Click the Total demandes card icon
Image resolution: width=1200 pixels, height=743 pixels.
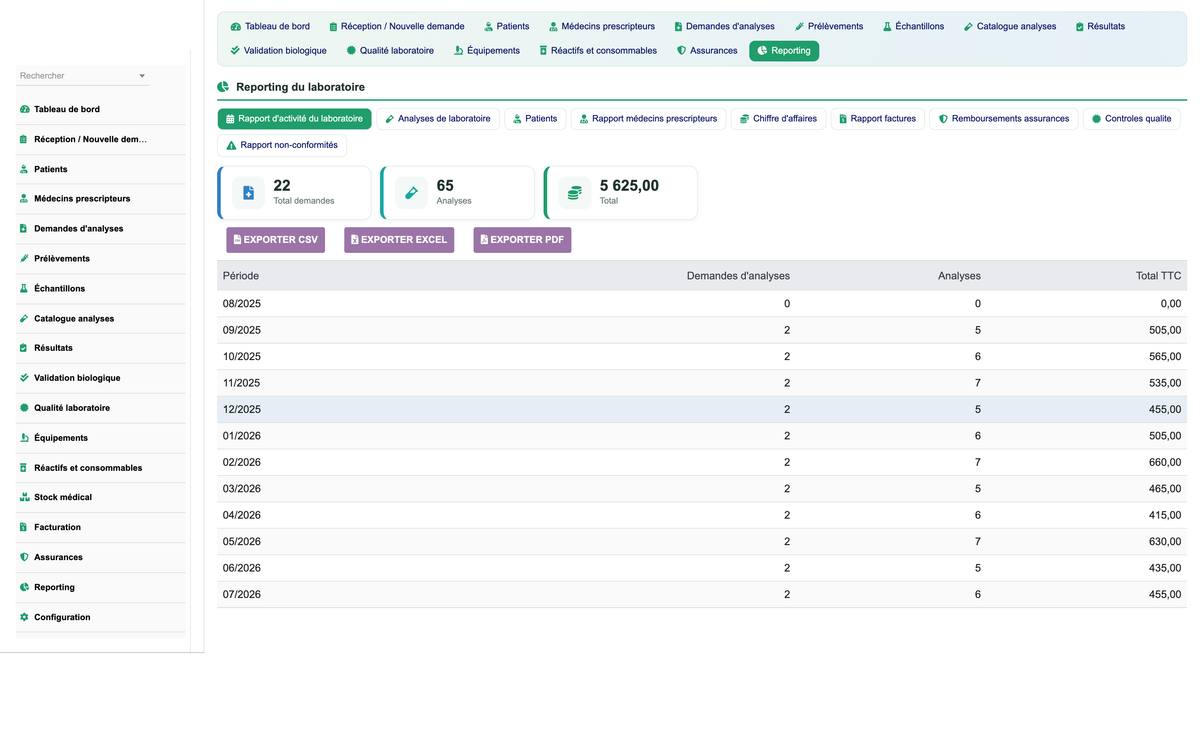coord(249,193)
